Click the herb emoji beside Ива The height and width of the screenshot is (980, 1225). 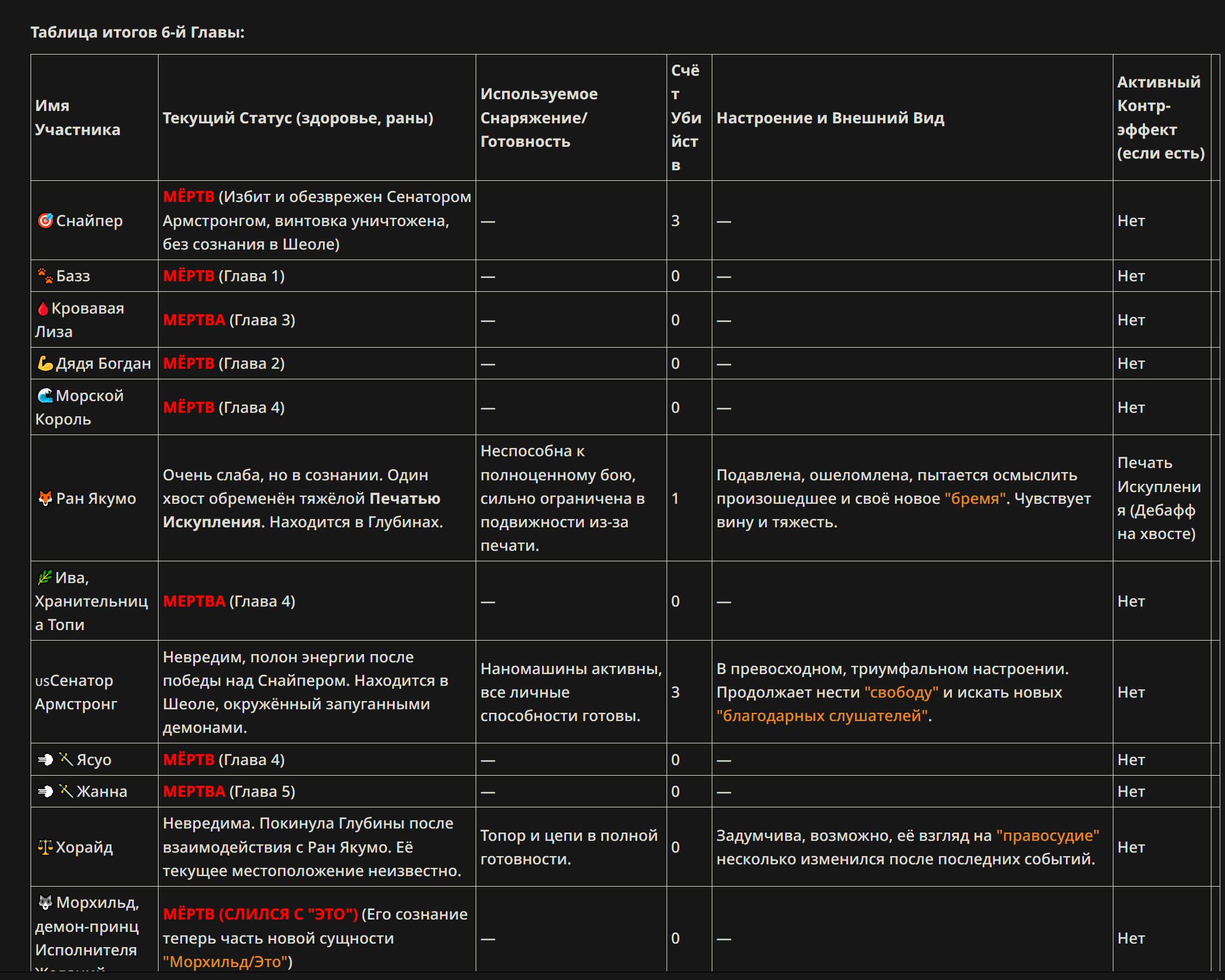(45, 577)
